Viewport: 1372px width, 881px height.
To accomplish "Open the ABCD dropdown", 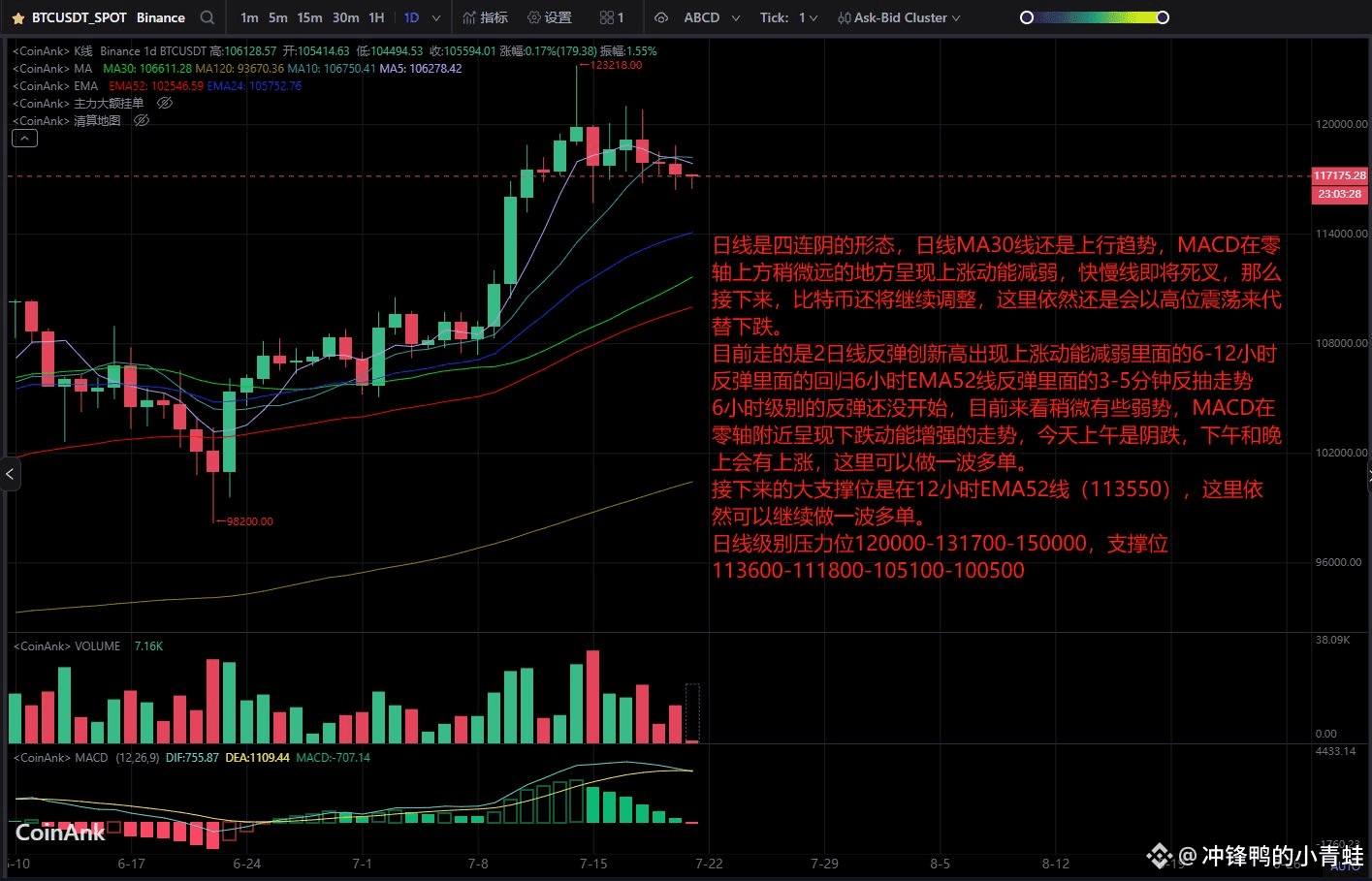I will (712, 17).
